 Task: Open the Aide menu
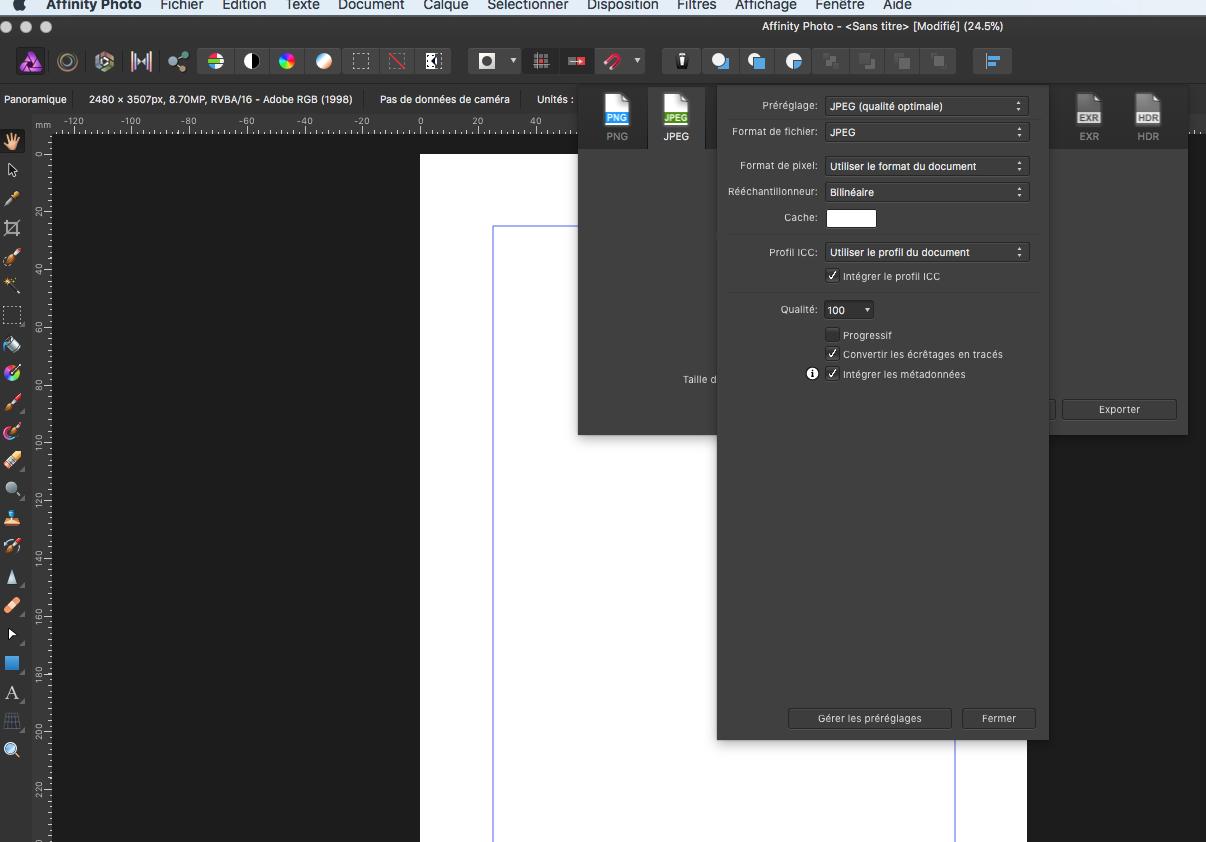pyautogui.click(x=897, y=5)
